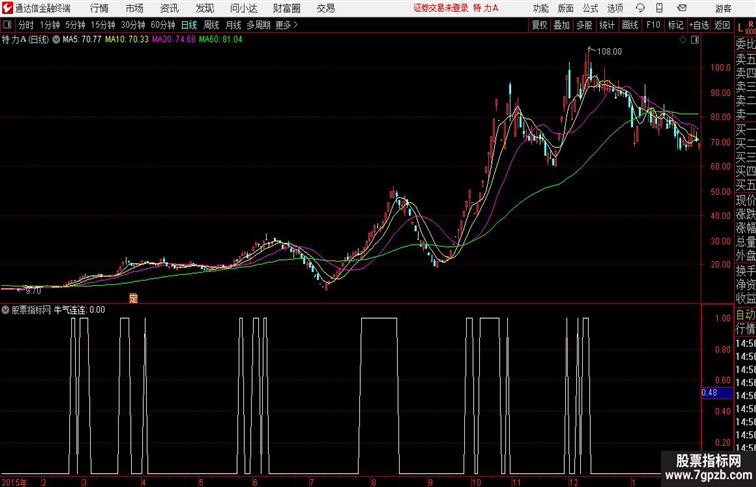Screen dimensions: 756x487
Task: Open the main chart indicator dropdown beside 特力A
Action: point(56,40)
